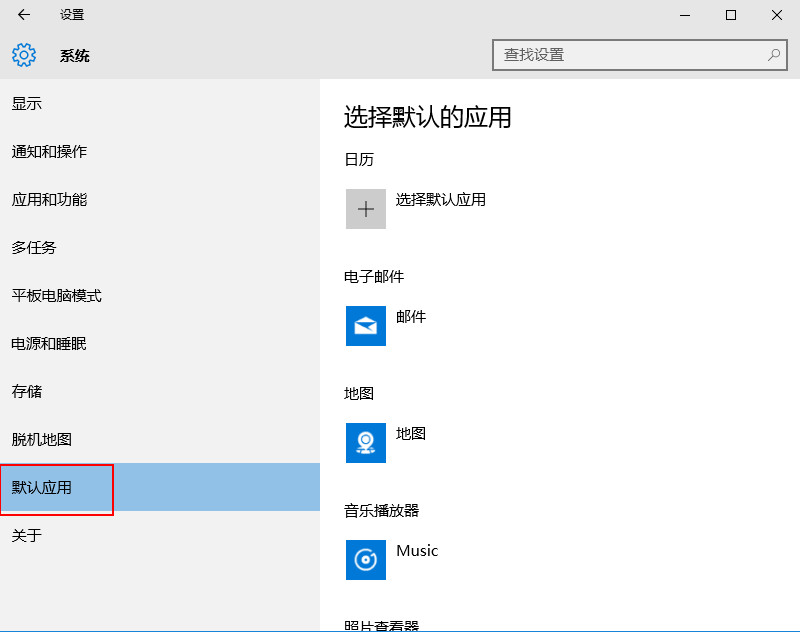Image resolution: width=800 pixels, height=632 pixels.
Task: Go to the 多任务 section
Action: point(34,248)
